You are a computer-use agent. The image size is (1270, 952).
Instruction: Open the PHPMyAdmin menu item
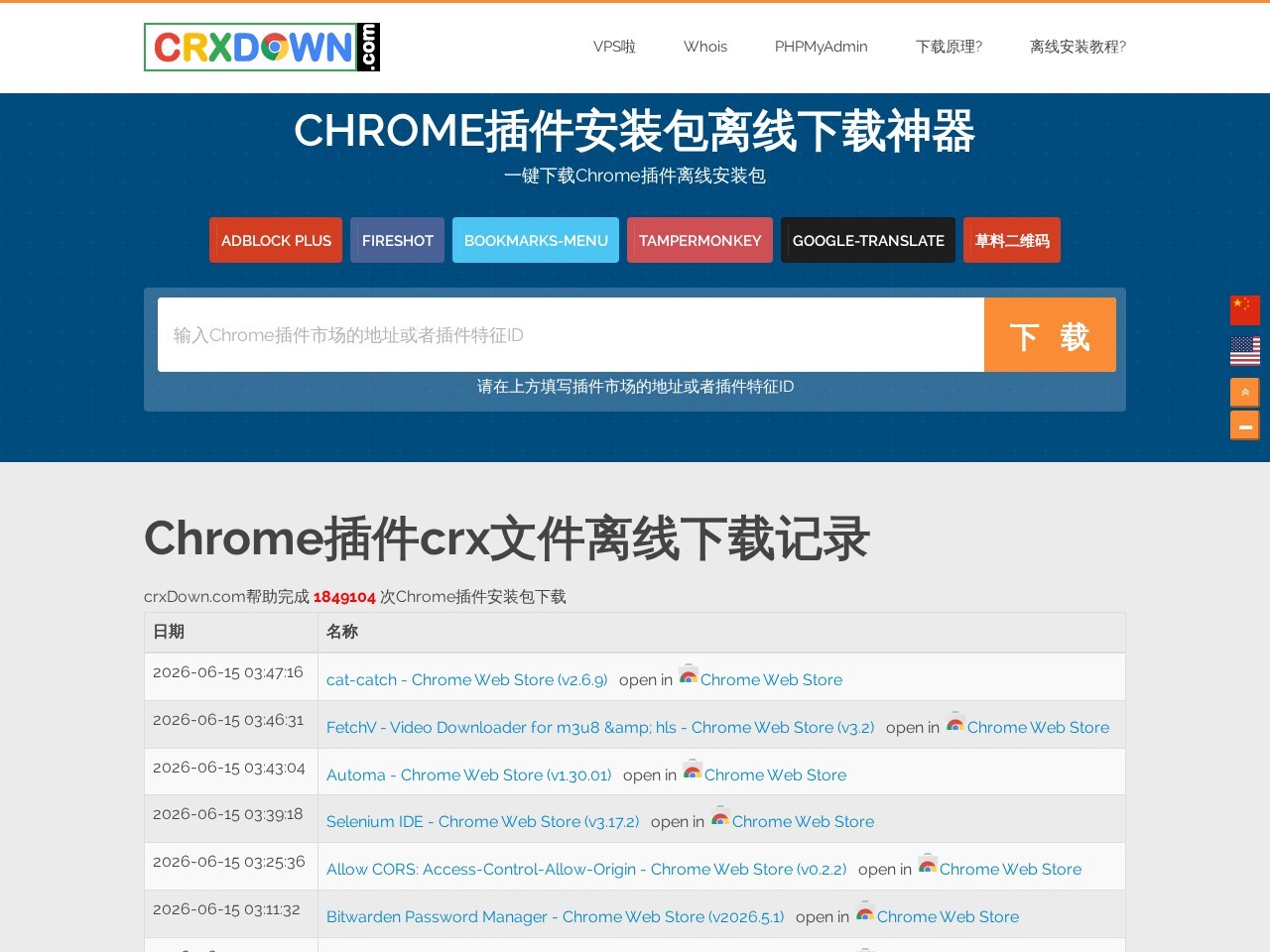[822, 47]
